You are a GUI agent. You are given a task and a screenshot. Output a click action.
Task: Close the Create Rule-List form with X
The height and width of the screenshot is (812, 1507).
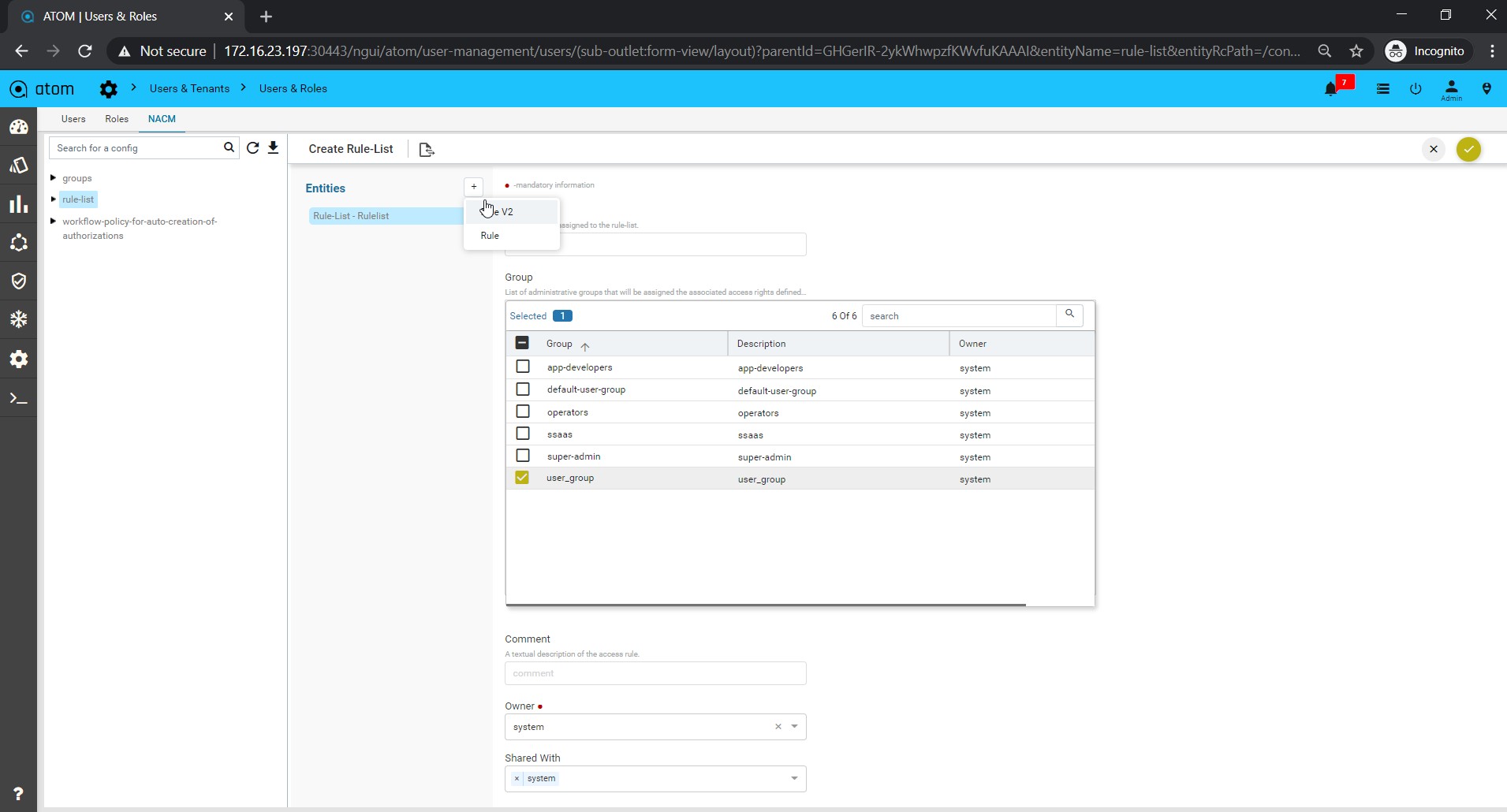(x=1434, y=149)
